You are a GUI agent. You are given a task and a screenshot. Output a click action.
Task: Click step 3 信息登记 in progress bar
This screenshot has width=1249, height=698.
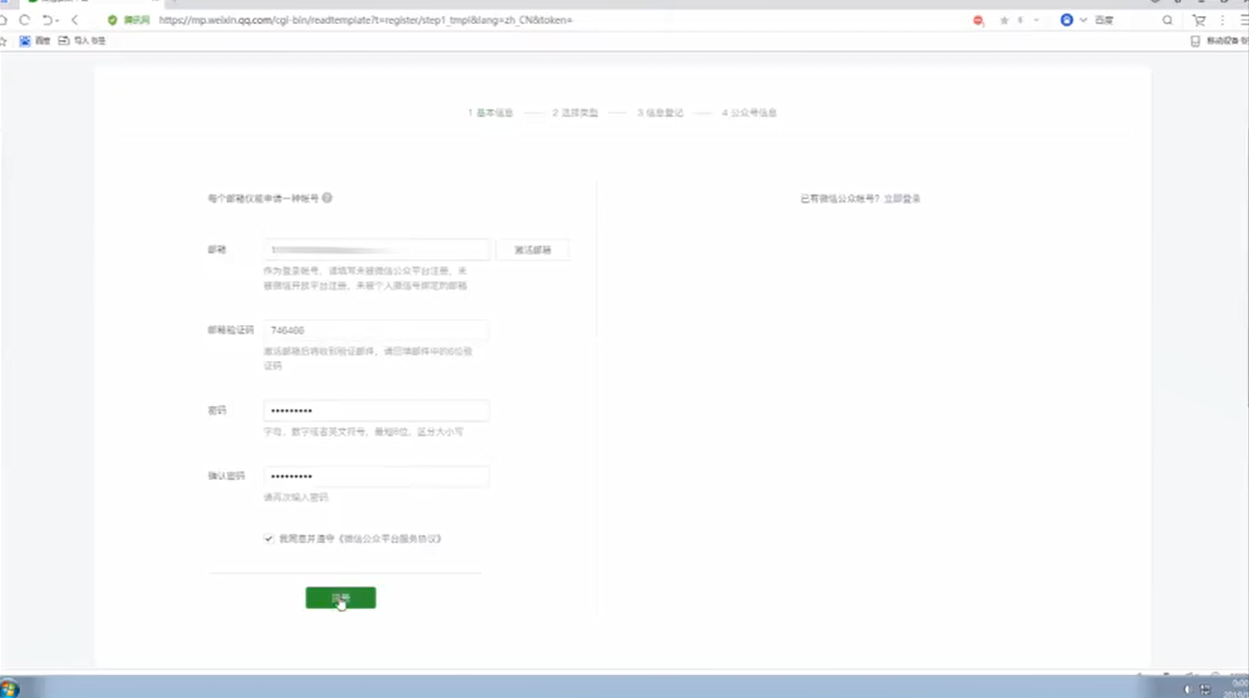pyautogui.click(x=660, y=113)
